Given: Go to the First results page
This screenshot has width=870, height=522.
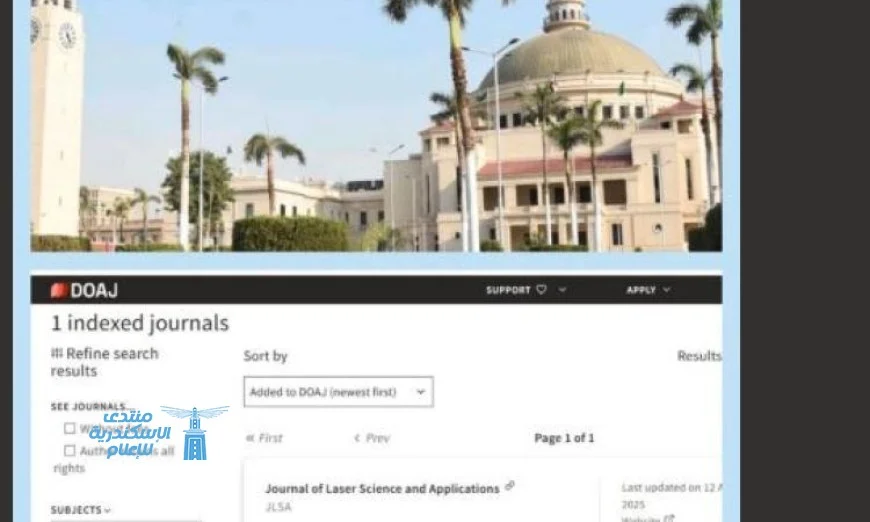Looking at the screenshot, I should coord(265,438).
